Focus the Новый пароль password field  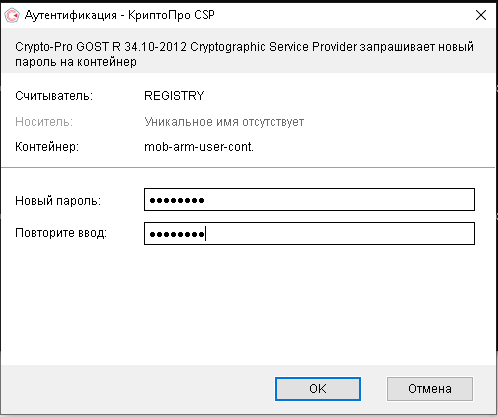[309, 200]
